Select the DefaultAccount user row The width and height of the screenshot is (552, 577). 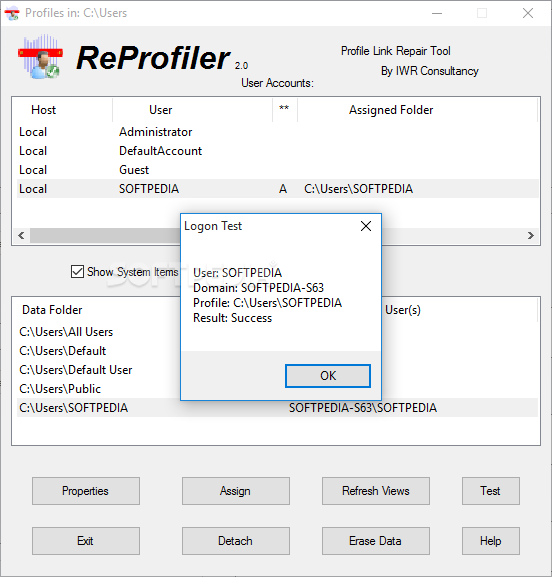click(278, 151)
